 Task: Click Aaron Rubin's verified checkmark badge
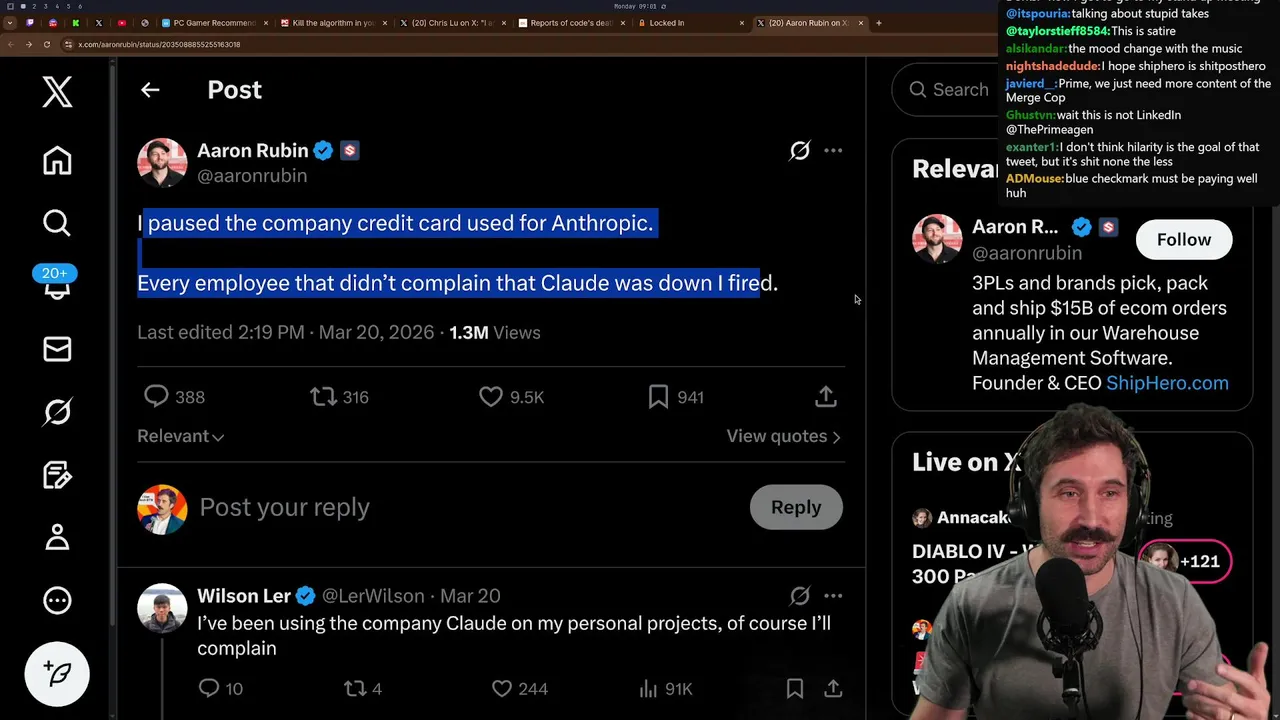[323, 151]
